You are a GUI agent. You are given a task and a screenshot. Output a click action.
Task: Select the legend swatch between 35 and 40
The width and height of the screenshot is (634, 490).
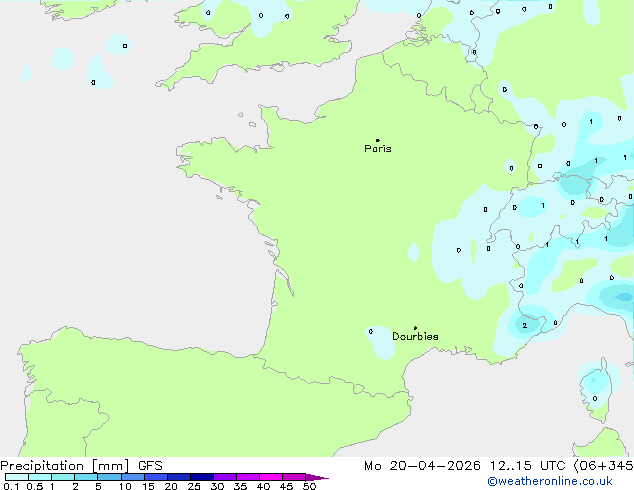(248, 477)
